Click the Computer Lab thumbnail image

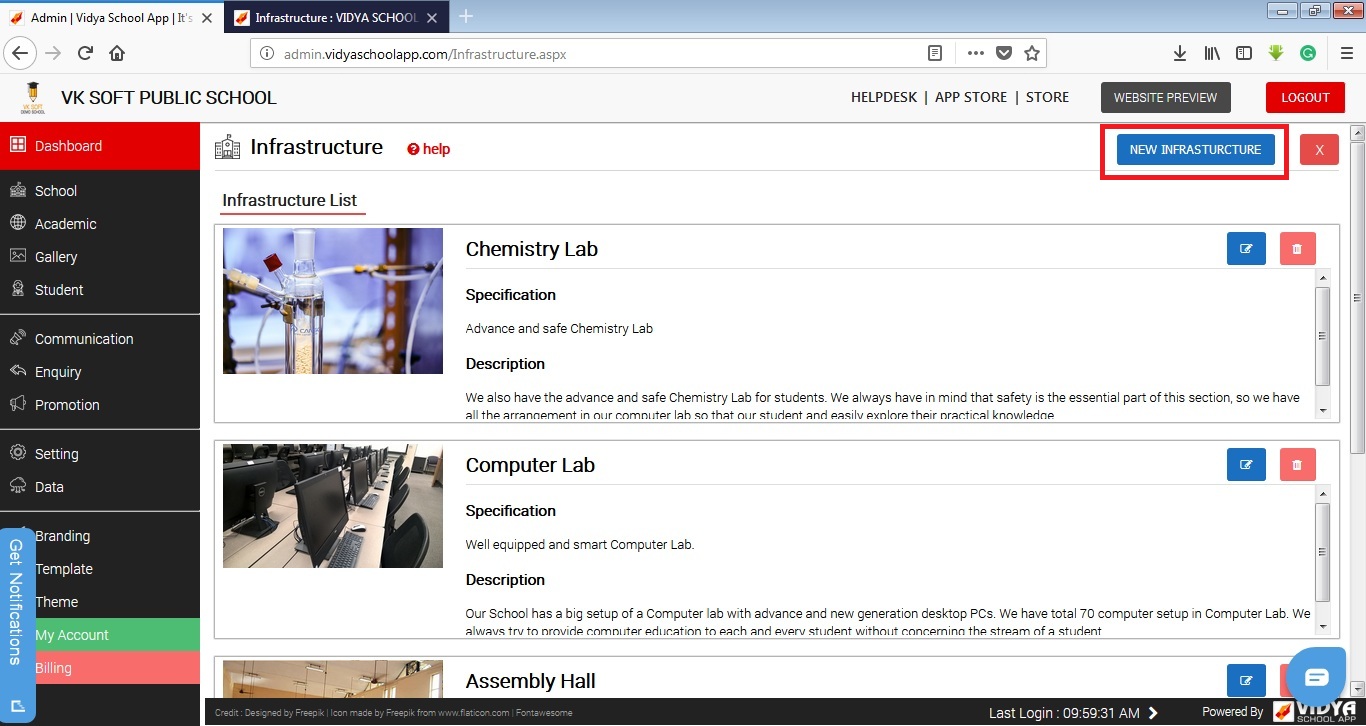(333, 506)
